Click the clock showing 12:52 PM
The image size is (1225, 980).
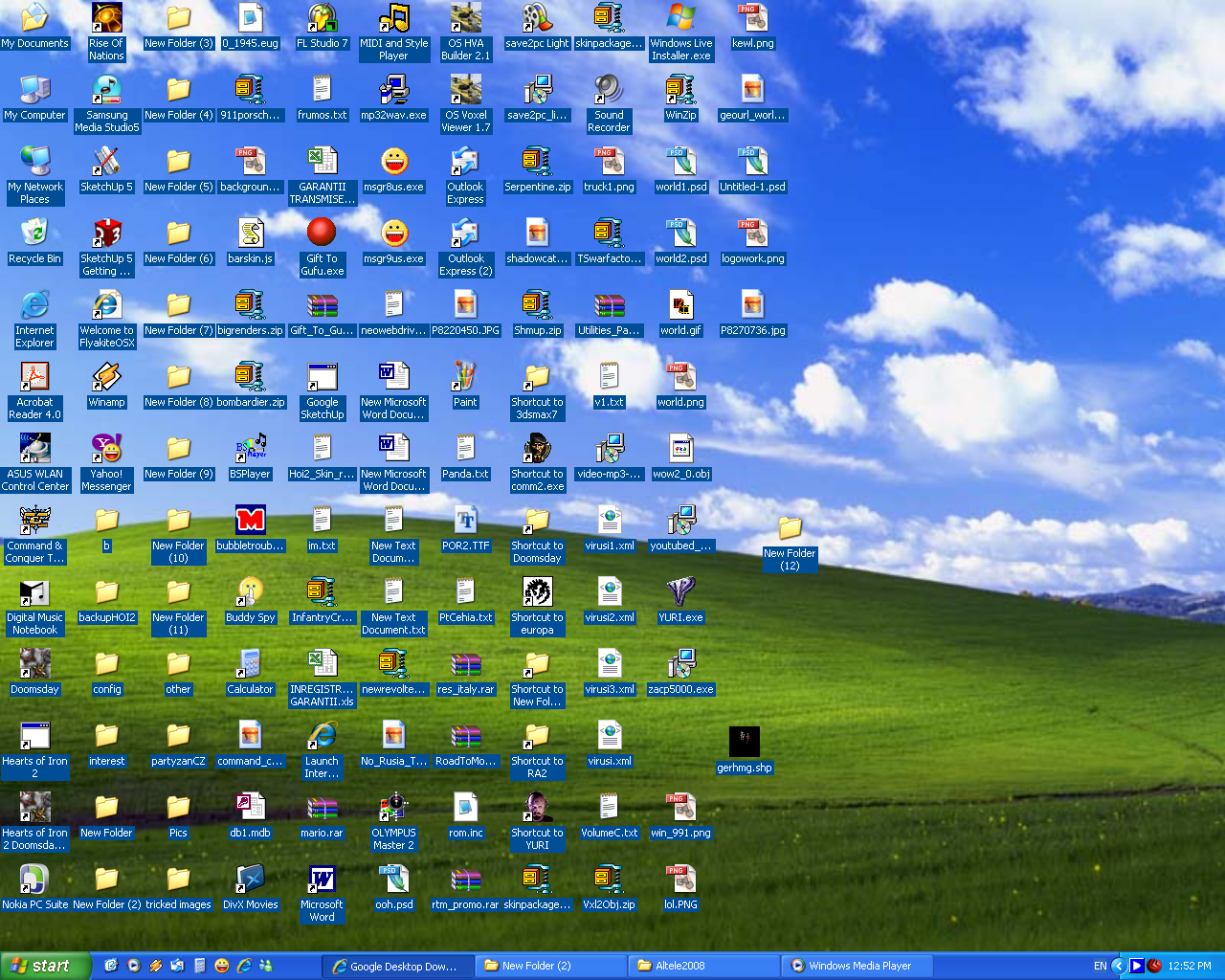1190,966
